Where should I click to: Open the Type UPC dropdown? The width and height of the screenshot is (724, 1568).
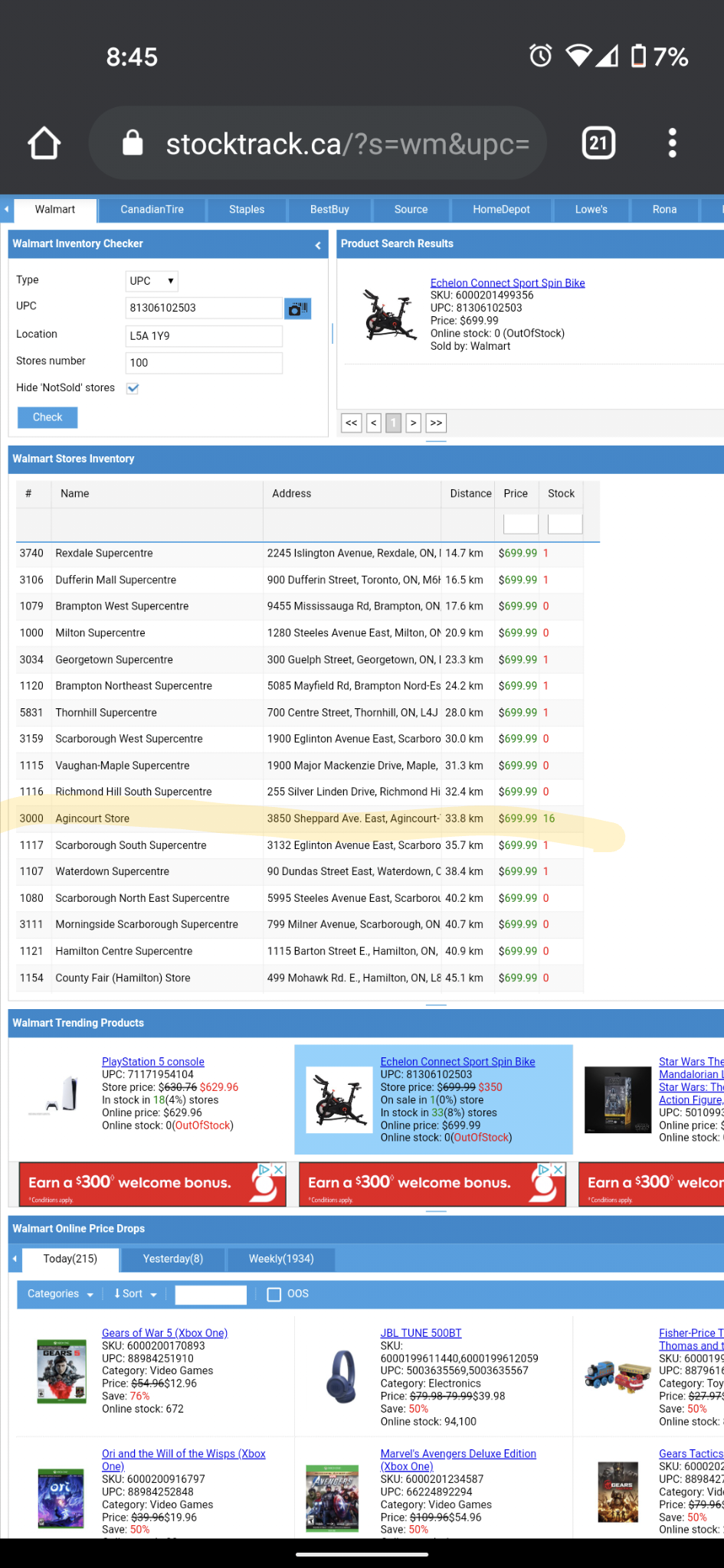[152, 281]
